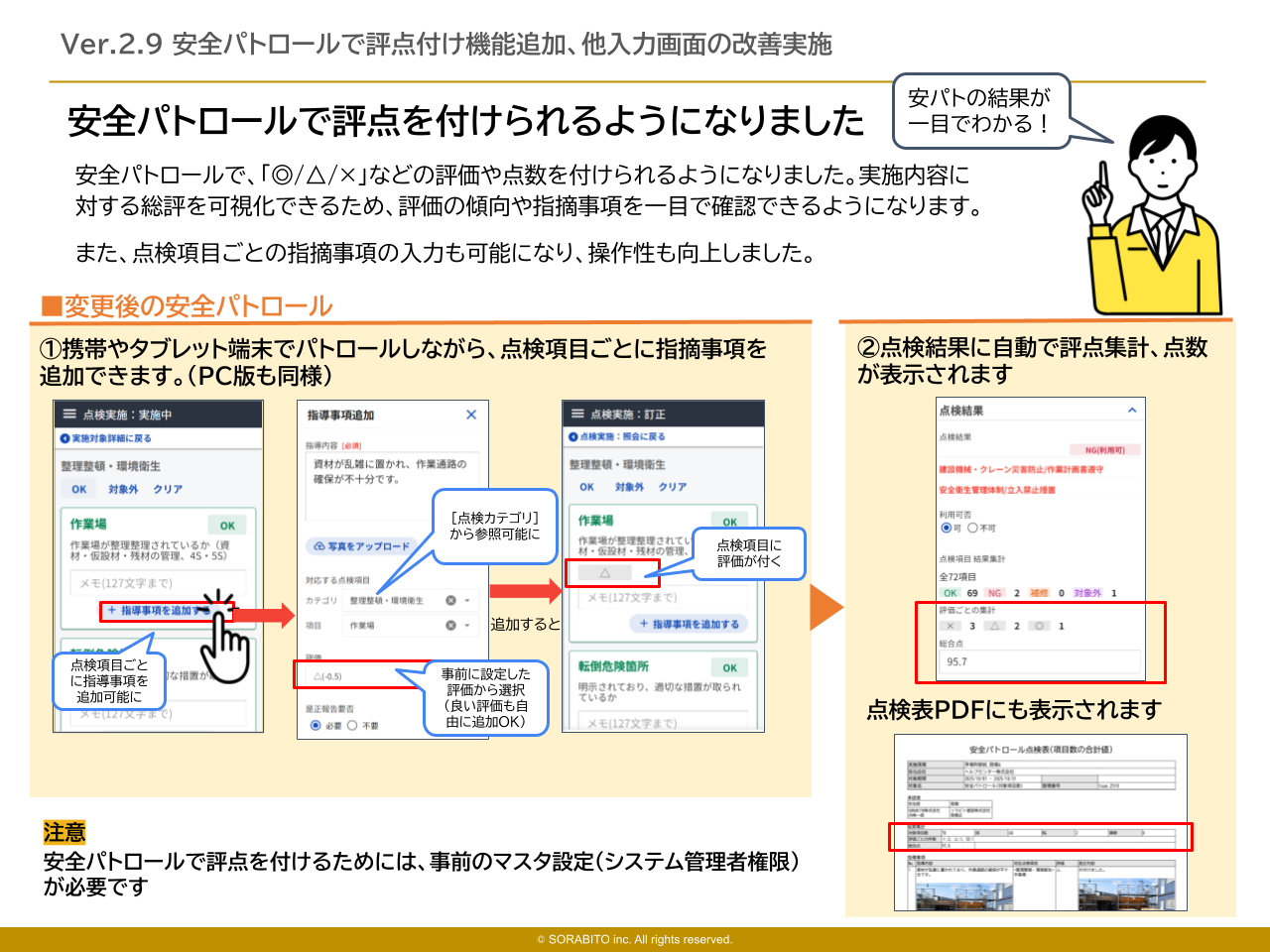Open the カテゴリ dropdown arrow
Screen dimensions: 1270x952
(x=467, y=600)
